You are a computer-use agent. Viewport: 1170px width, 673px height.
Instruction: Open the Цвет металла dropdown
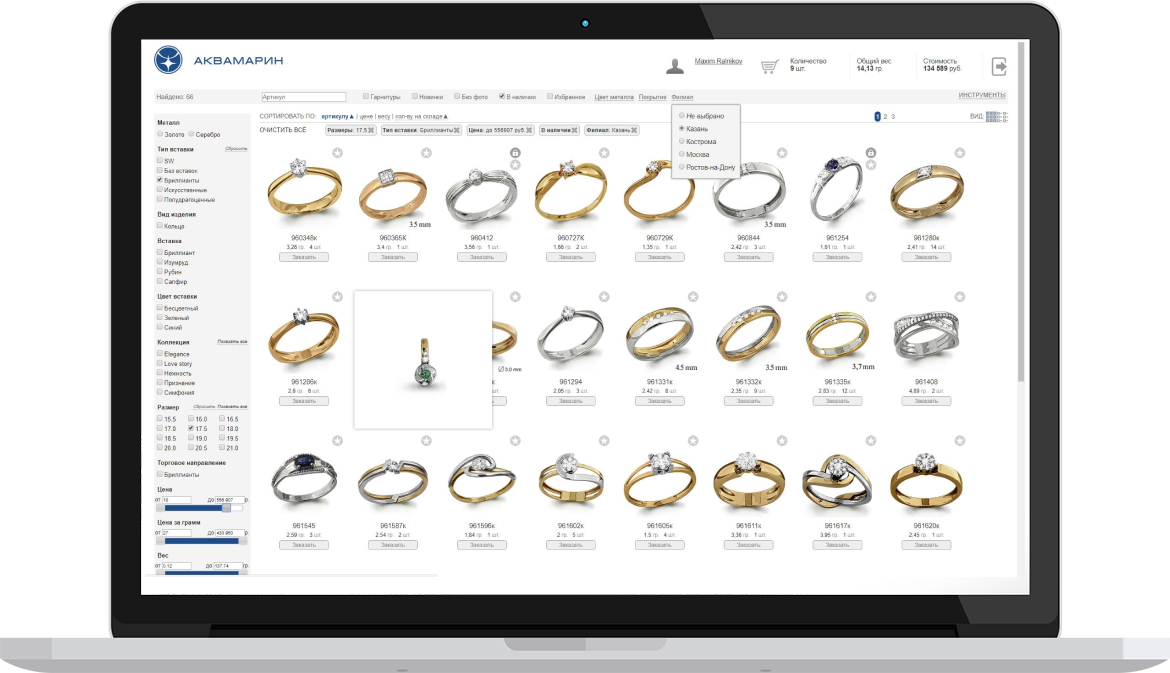[614, 97]
